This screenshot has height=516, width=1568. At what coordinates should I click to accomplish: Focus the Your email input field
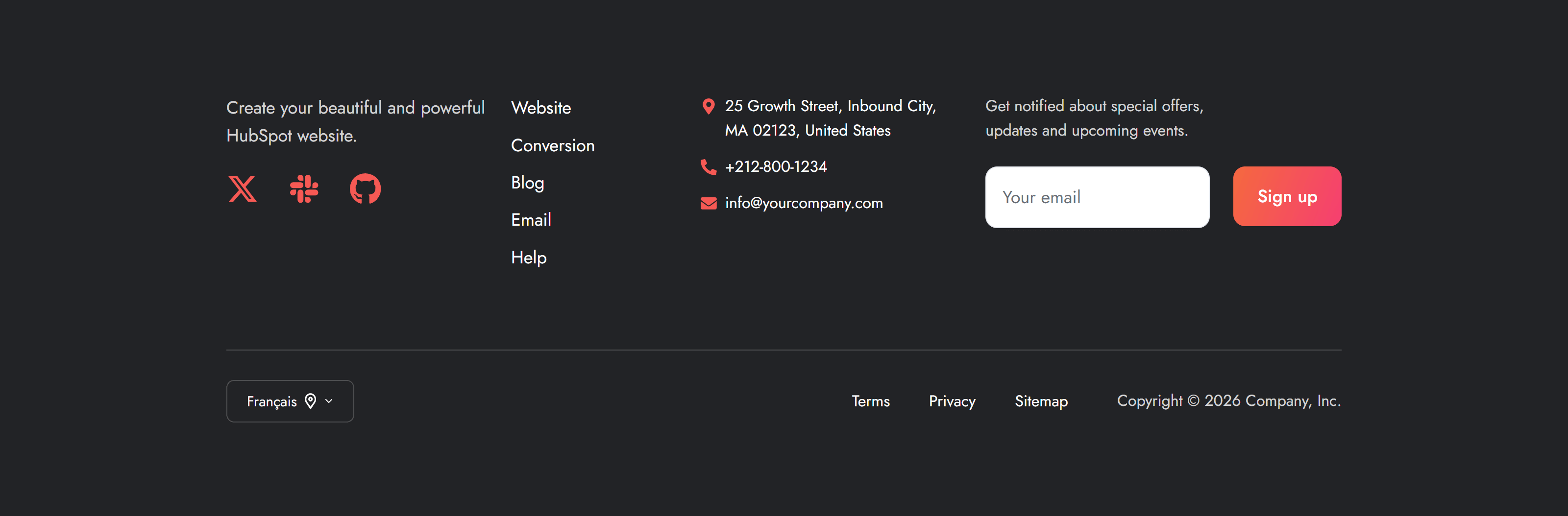(1096, 197)
